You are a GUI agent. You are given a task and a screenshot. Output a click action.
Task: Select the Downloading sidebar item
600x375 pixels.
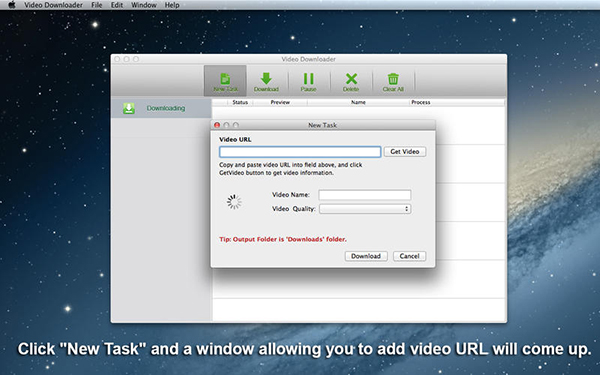(x=161, y=108)
